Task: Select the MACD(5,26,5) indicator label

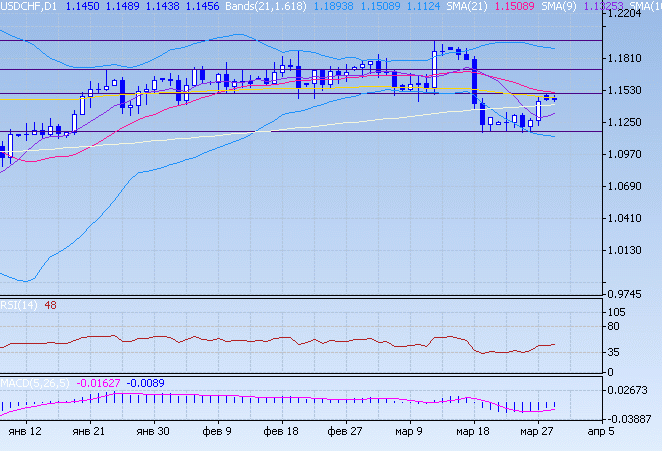Action: 35,383
